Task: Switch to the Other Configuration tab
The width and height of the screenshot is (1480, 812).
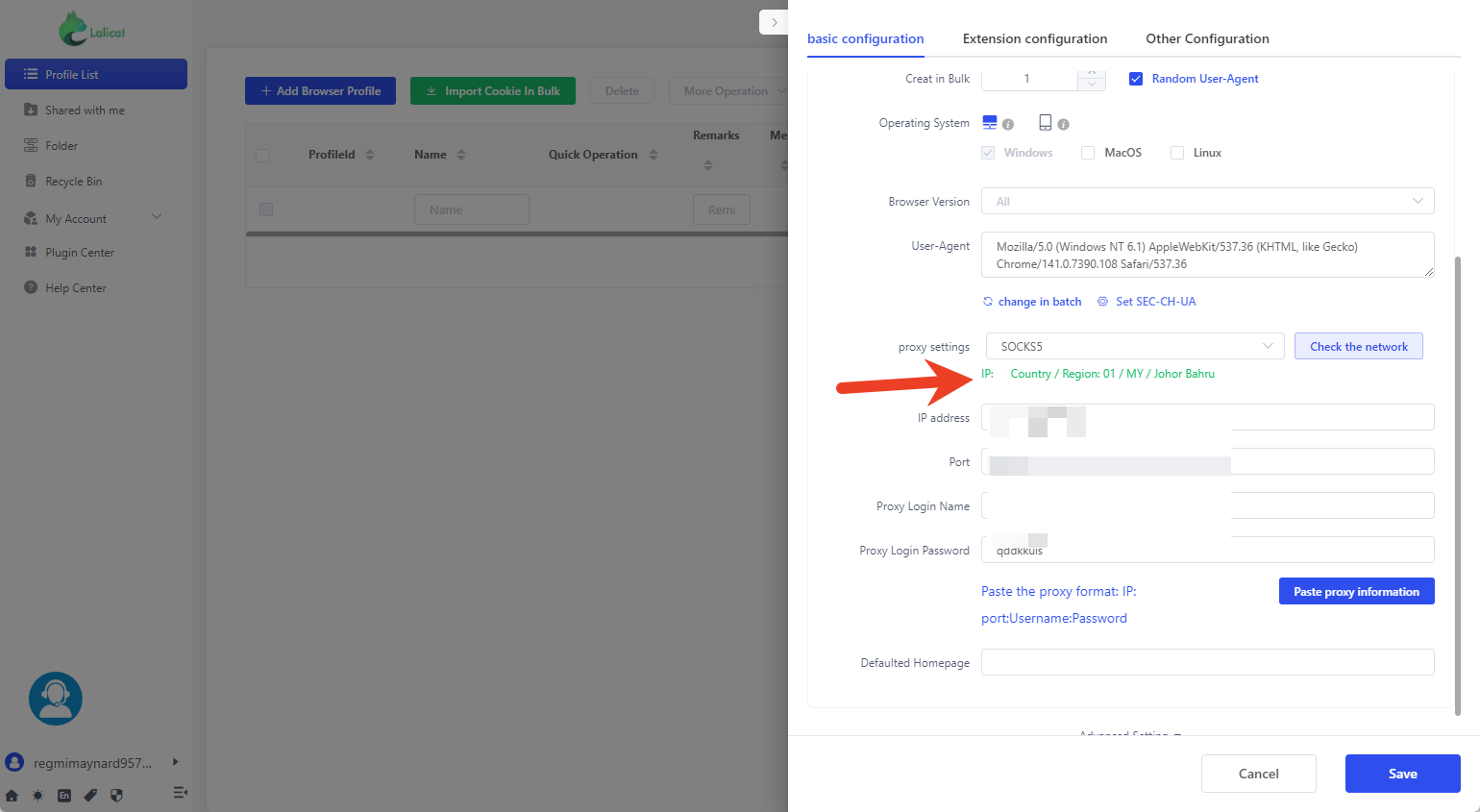Action: coord(1207,38)
